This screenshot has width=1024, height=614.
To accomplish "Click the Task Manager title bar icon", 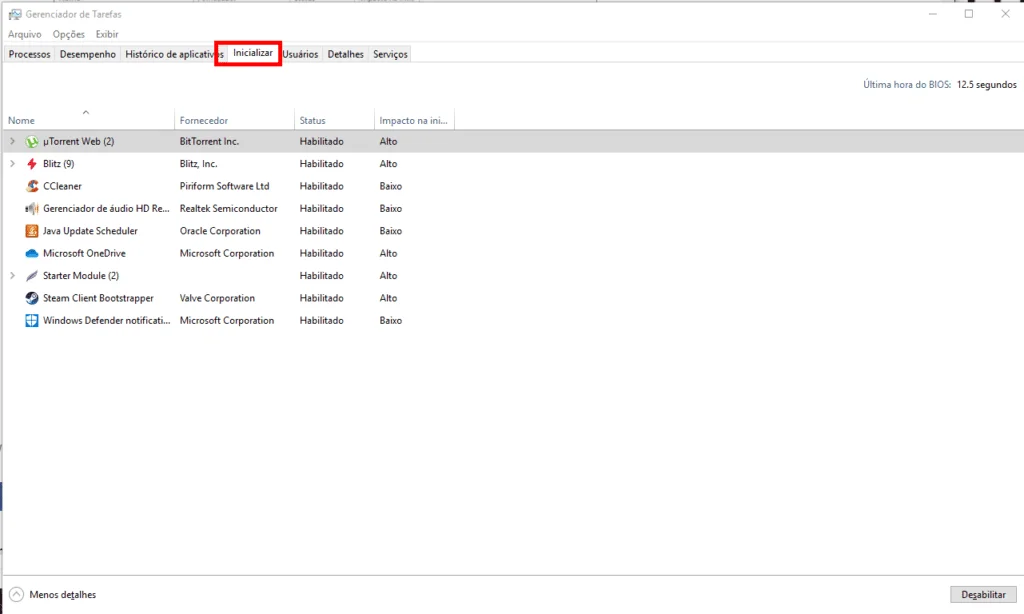I will point(14,14).
